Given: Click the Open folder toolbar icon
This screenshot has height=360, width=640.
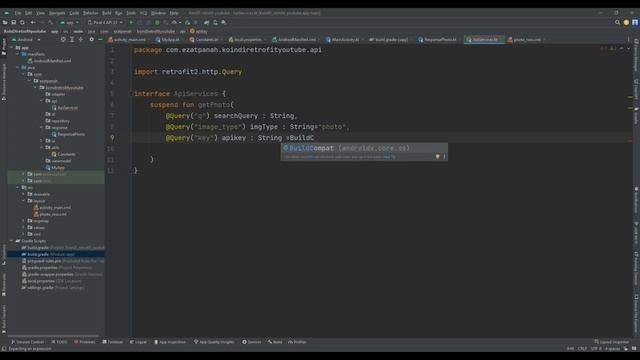Looking at the screenshot, I should pos(5,22).
